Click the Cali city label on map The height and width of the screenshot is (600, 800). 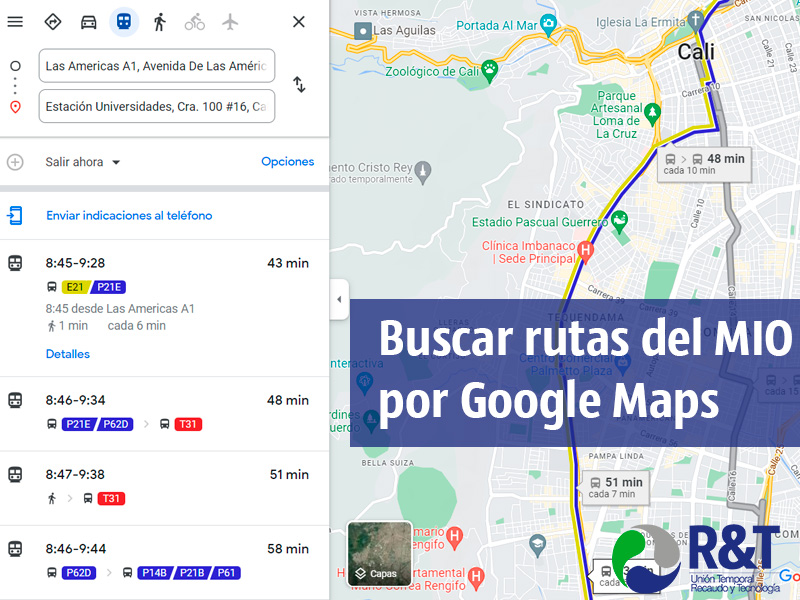tap(696, 52)
